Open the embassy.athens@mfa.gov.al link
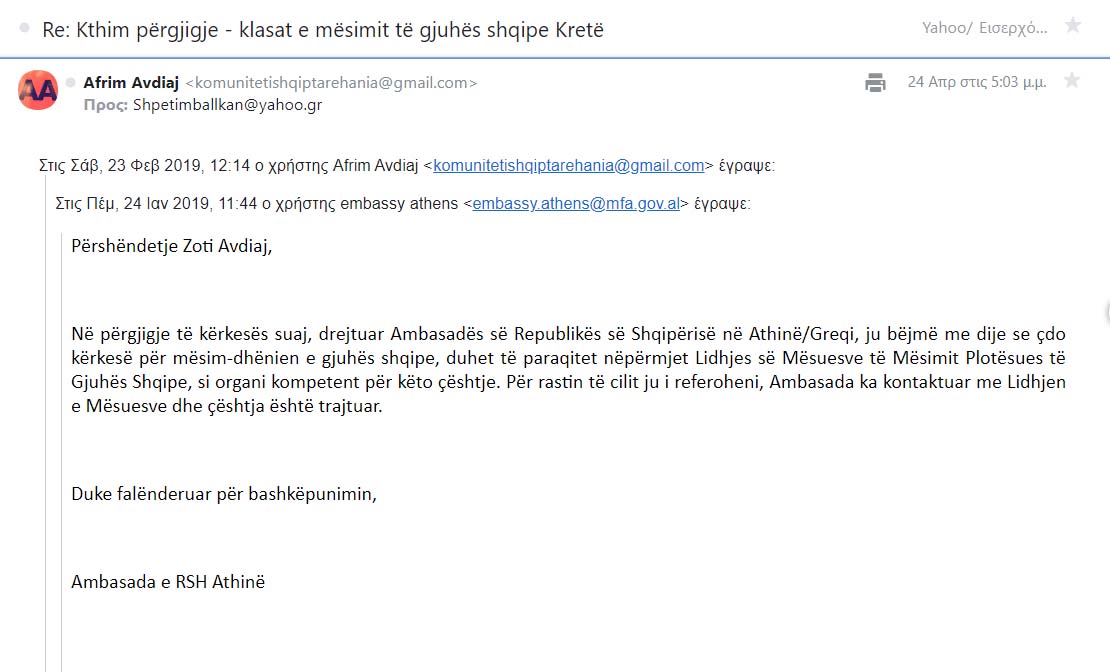This screenshot has height=672, width=1110. coord(576,204)
